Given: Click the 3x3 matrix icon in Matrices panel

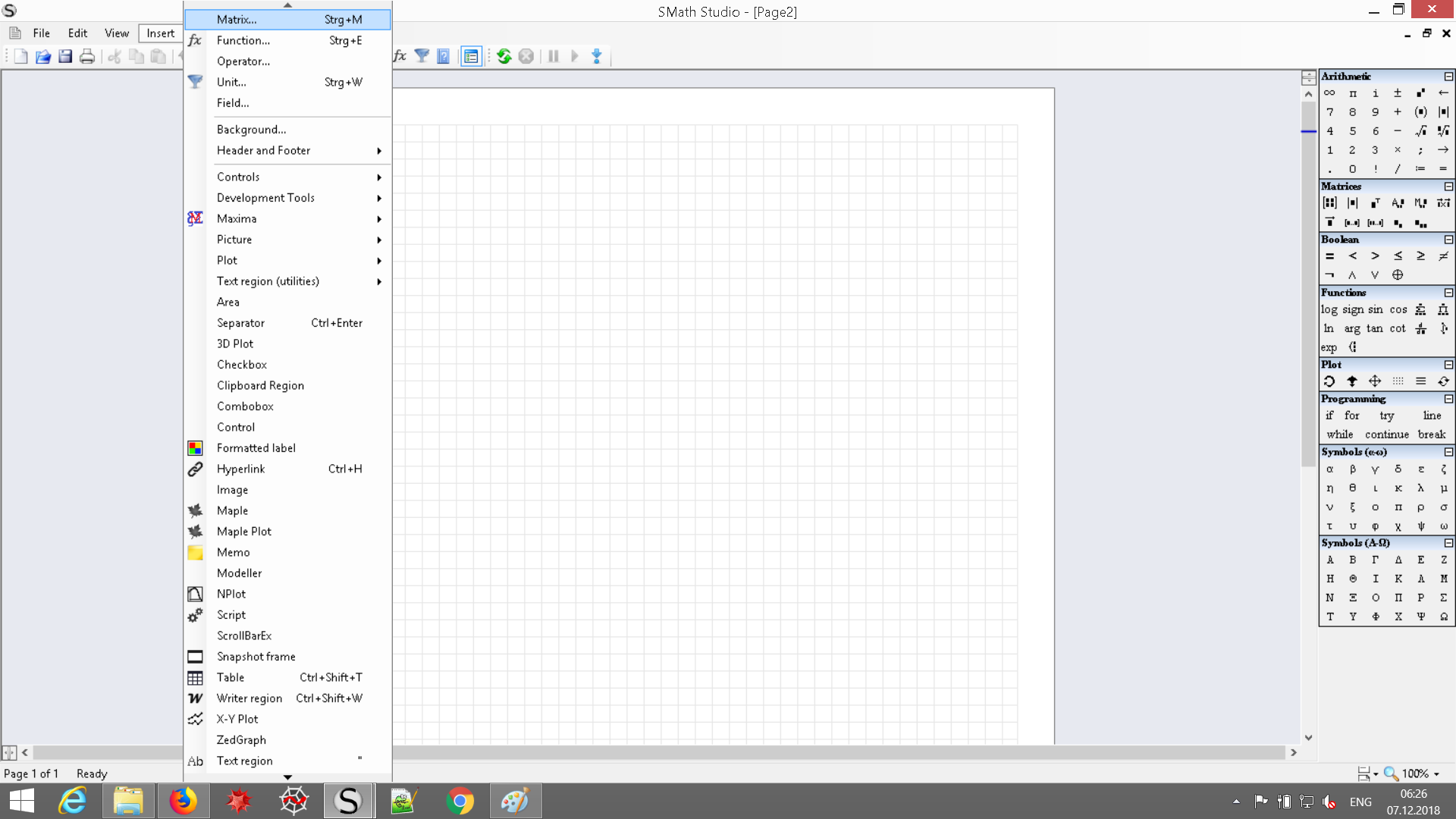Looking at the screenshot, I should point(1329,202).
